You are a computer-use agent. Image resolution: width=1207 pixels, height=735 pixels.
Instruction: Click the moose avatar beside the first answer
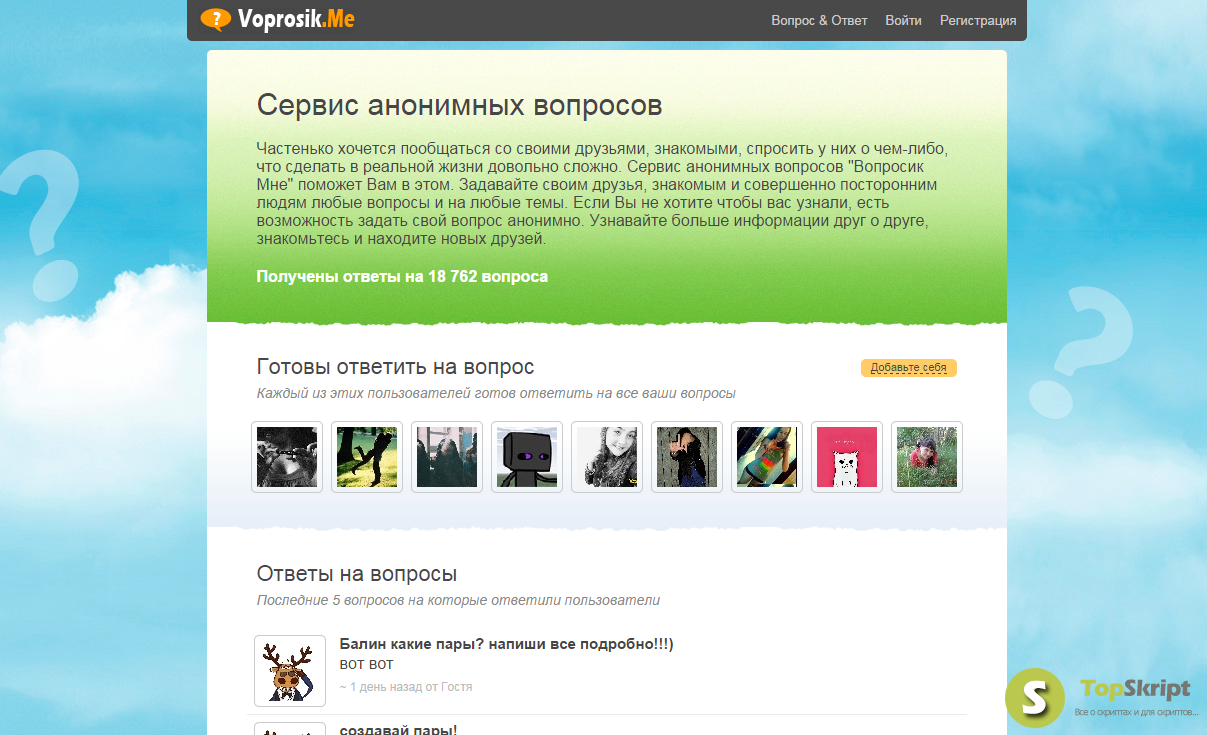[290, 671]
